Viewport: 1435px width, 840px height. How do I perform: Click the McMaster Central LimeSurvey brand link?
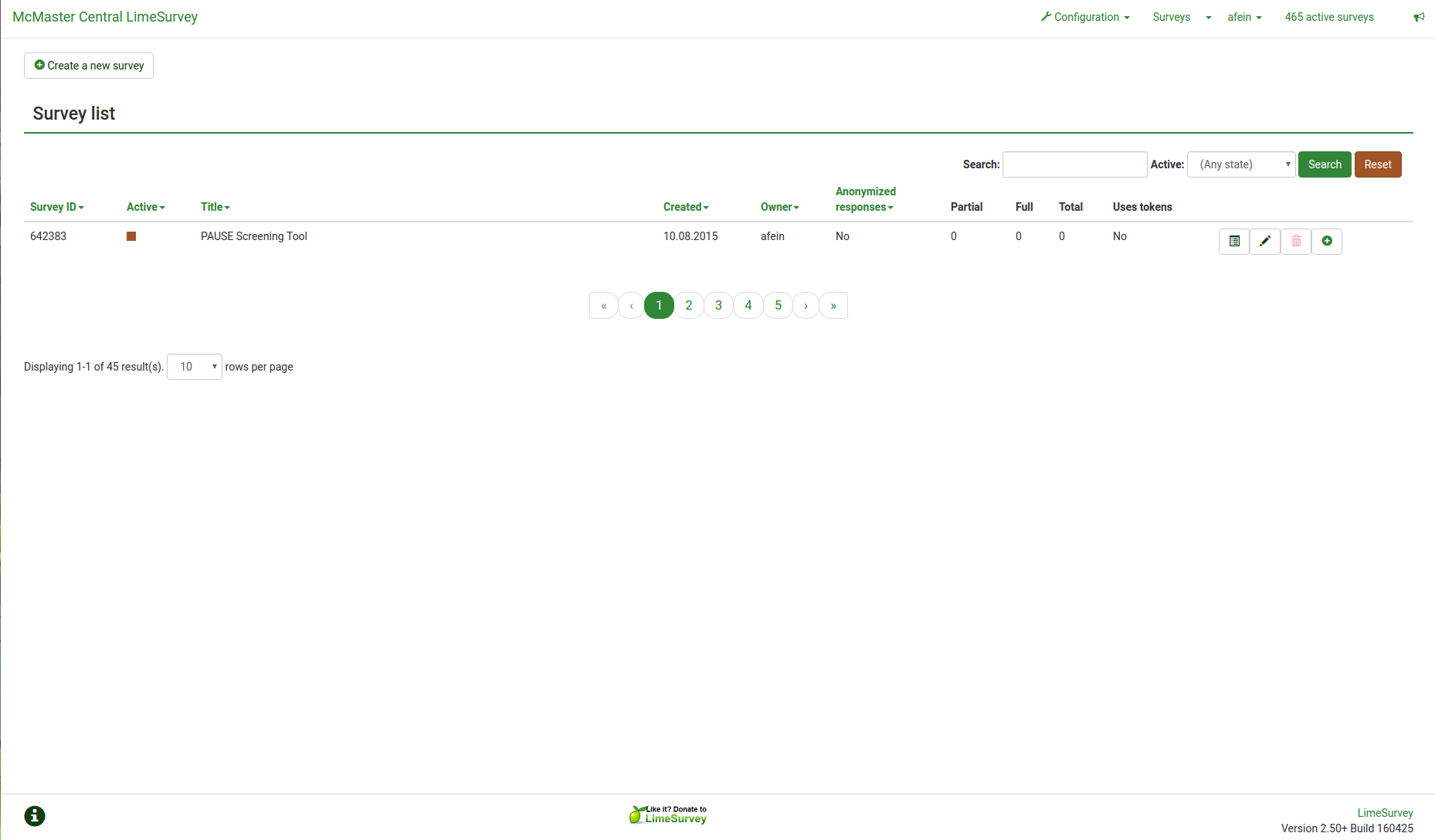pos(105,17)
